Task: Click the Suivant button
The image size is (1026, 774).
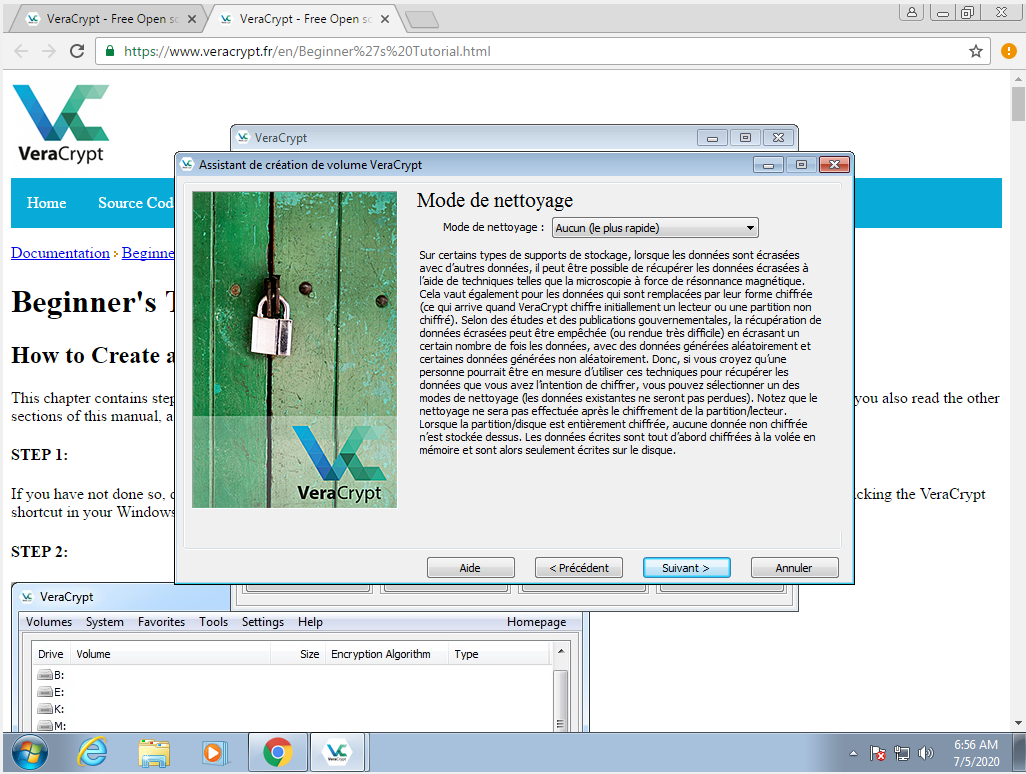Action: coord(686,568)
